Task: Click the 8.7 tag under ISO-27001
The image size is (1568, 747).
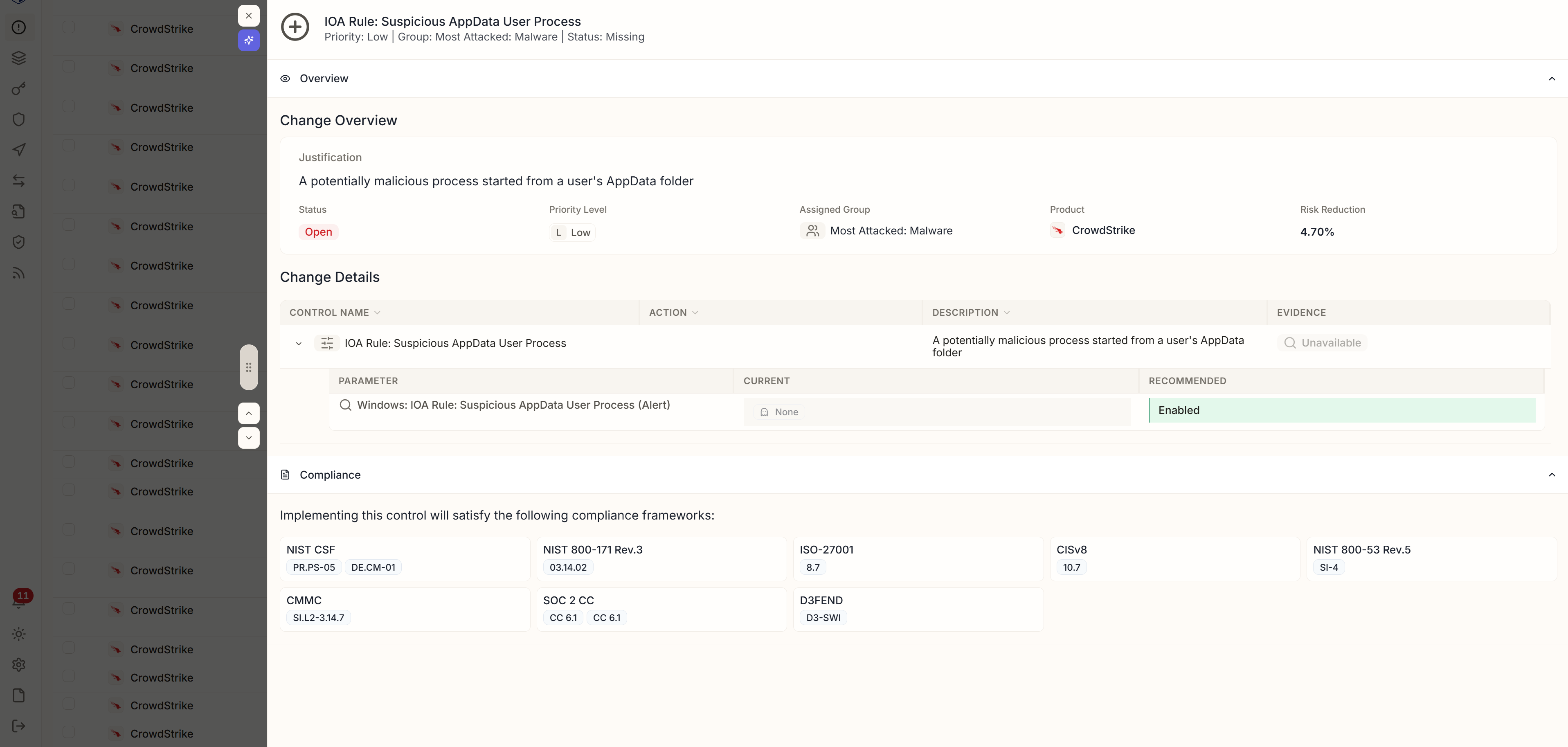Action: (812, 567)
